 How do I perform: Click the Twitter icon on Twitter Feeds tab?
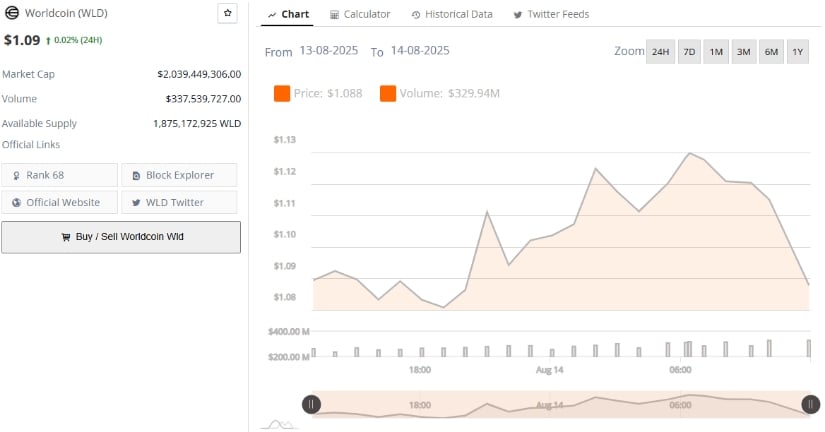click(518, 15)
